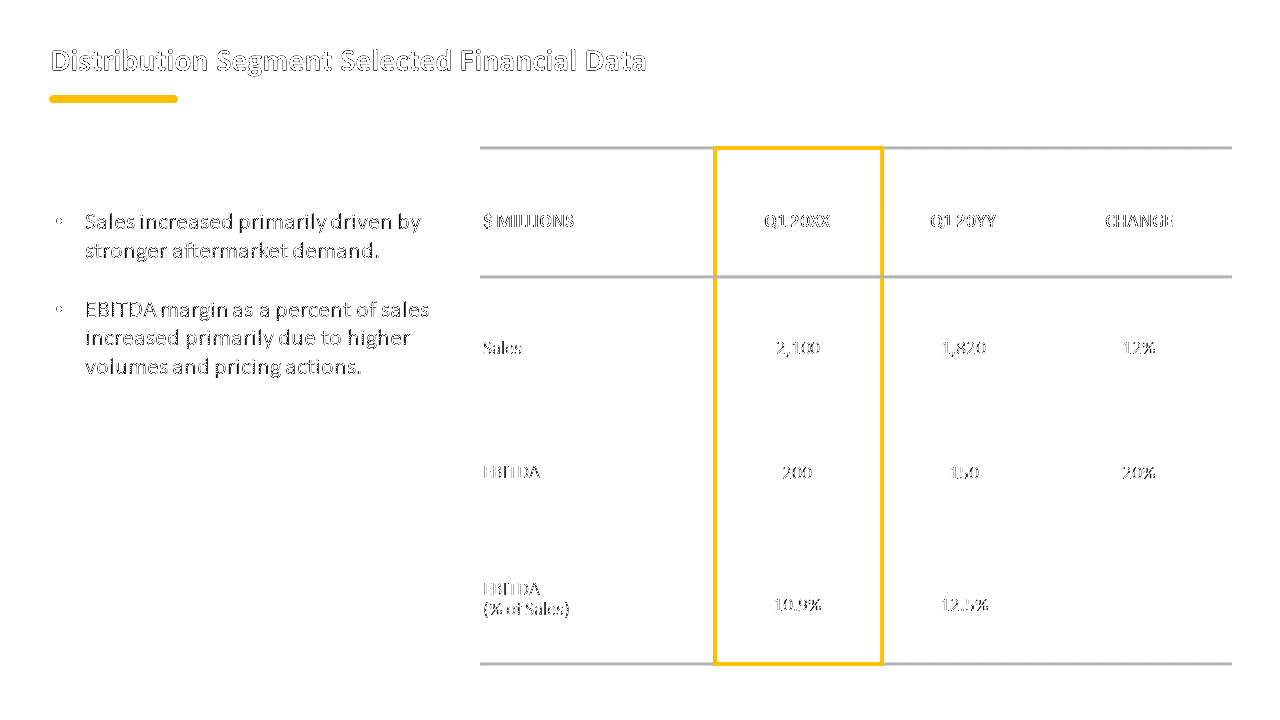
Task: Select the 12% sales change cell
Action: [1139, 348]
